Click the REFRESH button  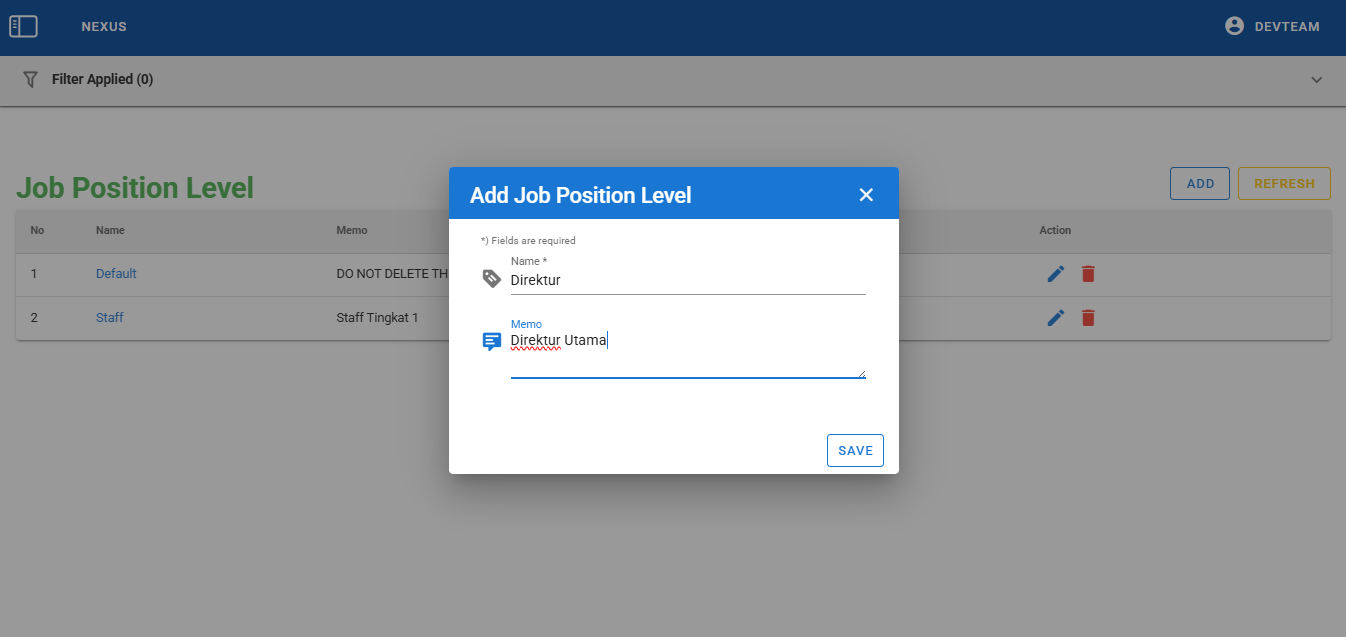pos(1284,184)
